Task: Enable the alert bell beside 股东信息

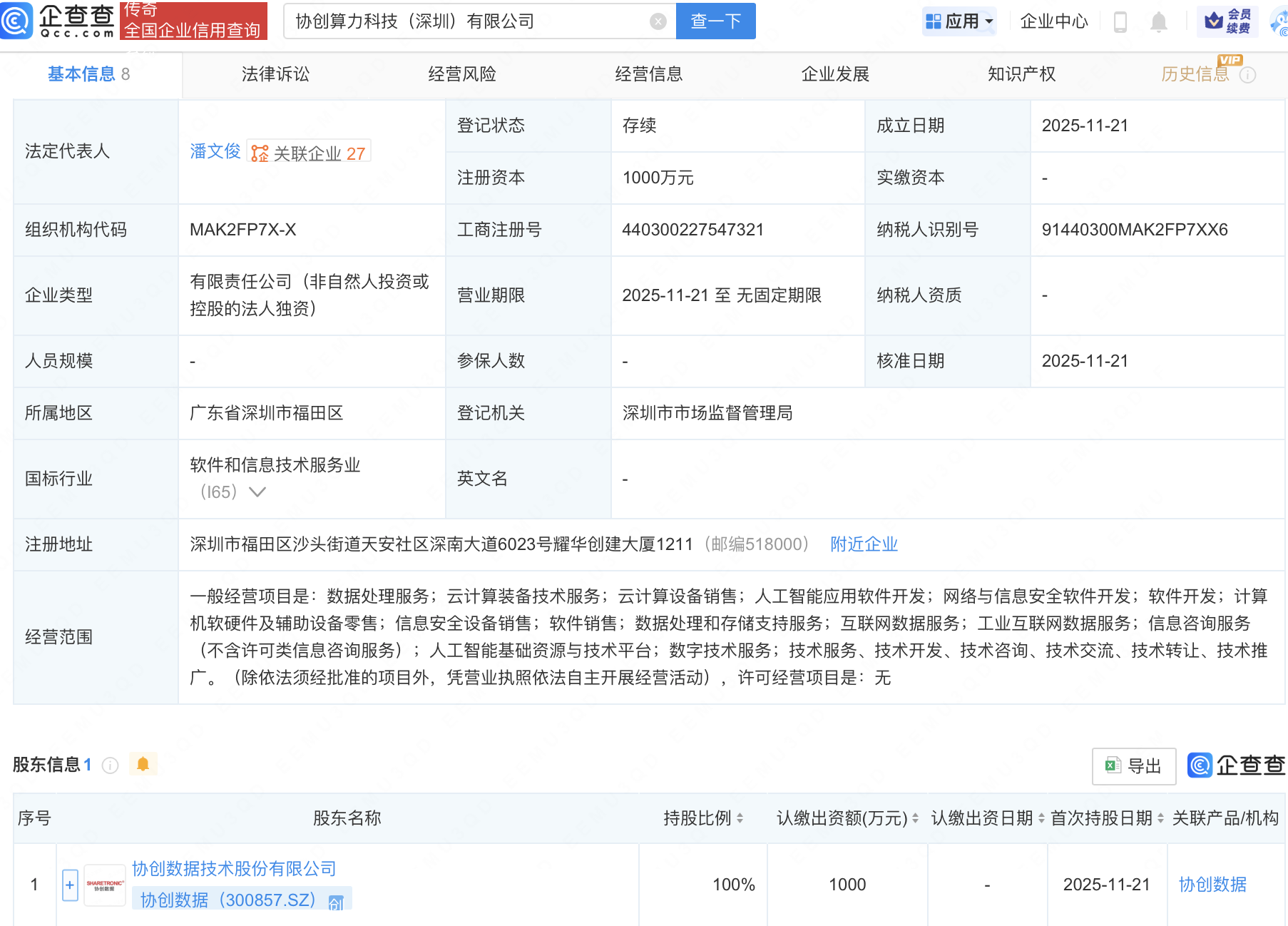Action: pyautogui.click(x=143, y=763)
